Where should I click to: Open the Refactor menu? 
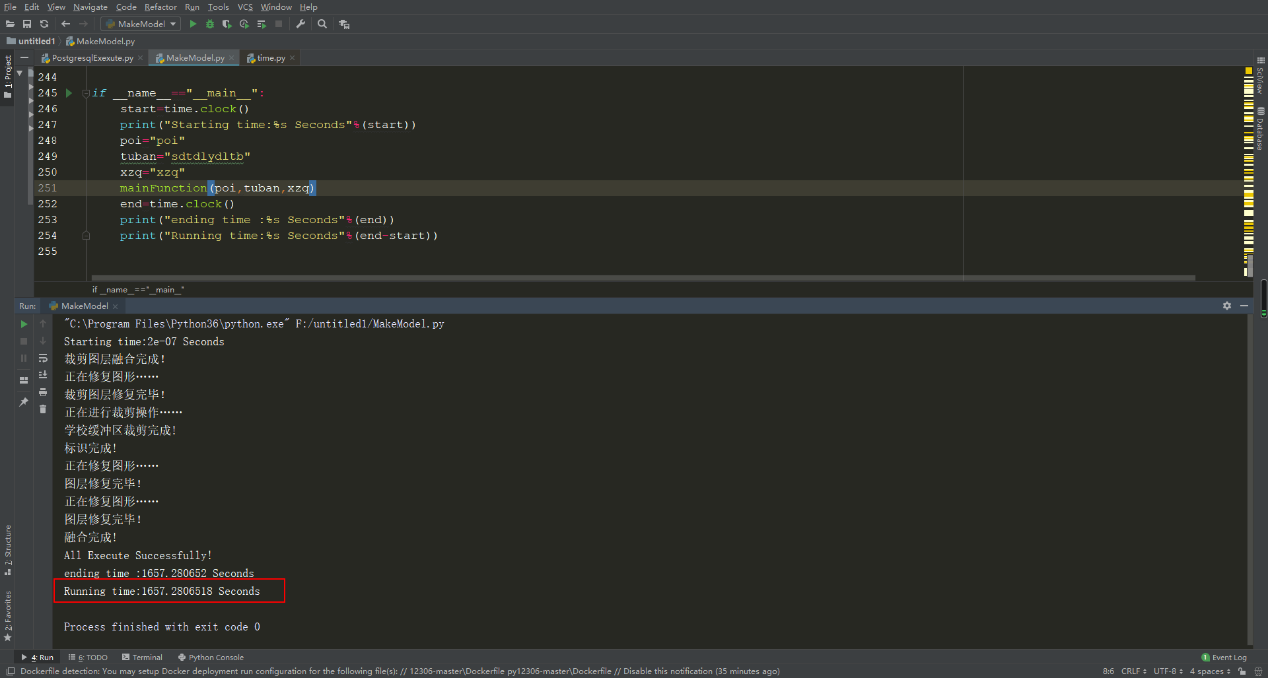click(x=160, y=7)
